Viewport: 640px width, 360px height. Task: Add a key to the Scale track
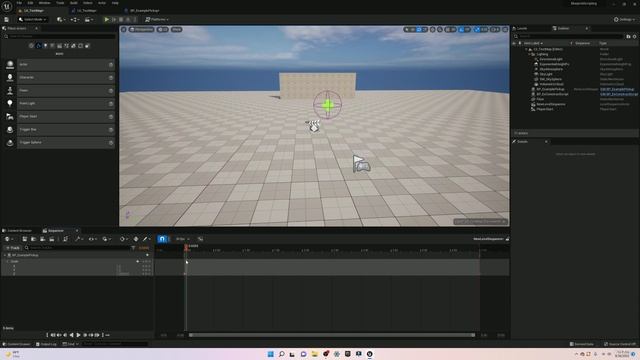(138, 261)
